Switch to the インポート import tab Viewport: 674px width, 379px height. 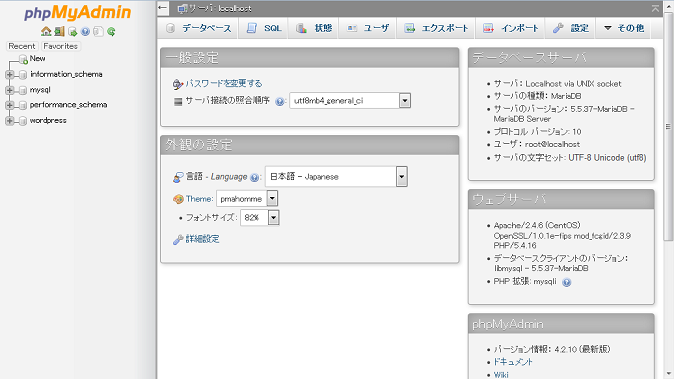(x=510, y=28)
